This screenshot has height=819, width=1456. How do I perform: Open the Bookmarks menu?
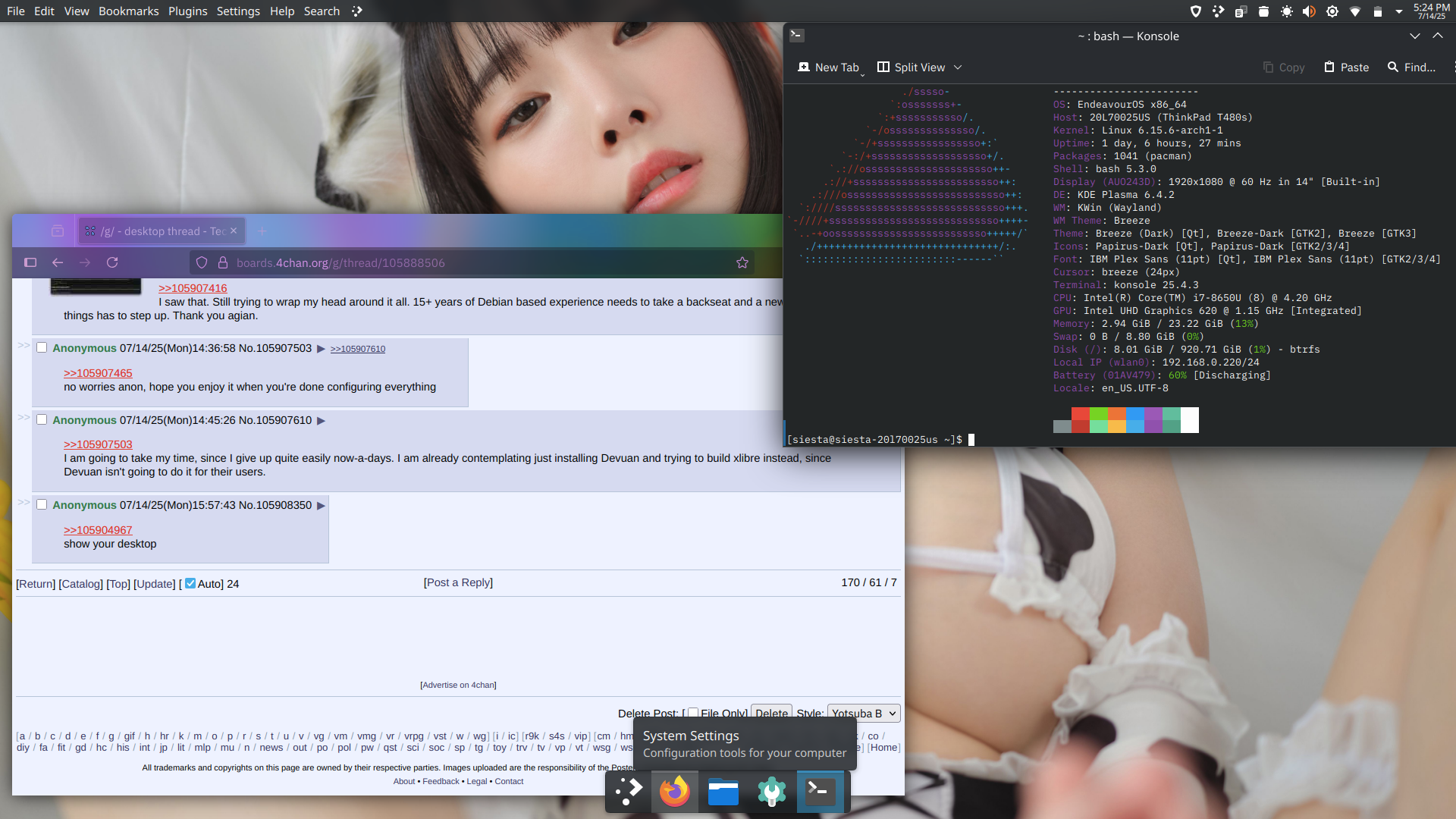(x=129, y=11)
